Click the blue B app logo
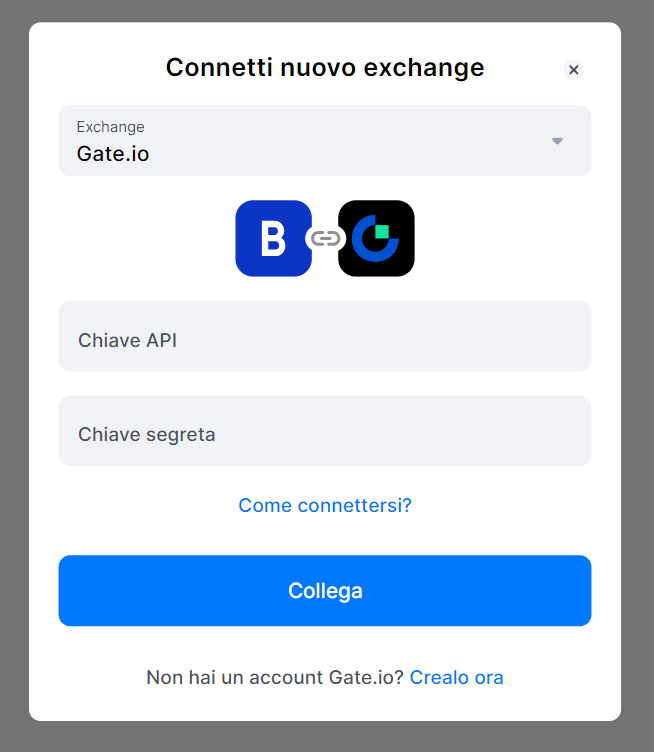 272,238
